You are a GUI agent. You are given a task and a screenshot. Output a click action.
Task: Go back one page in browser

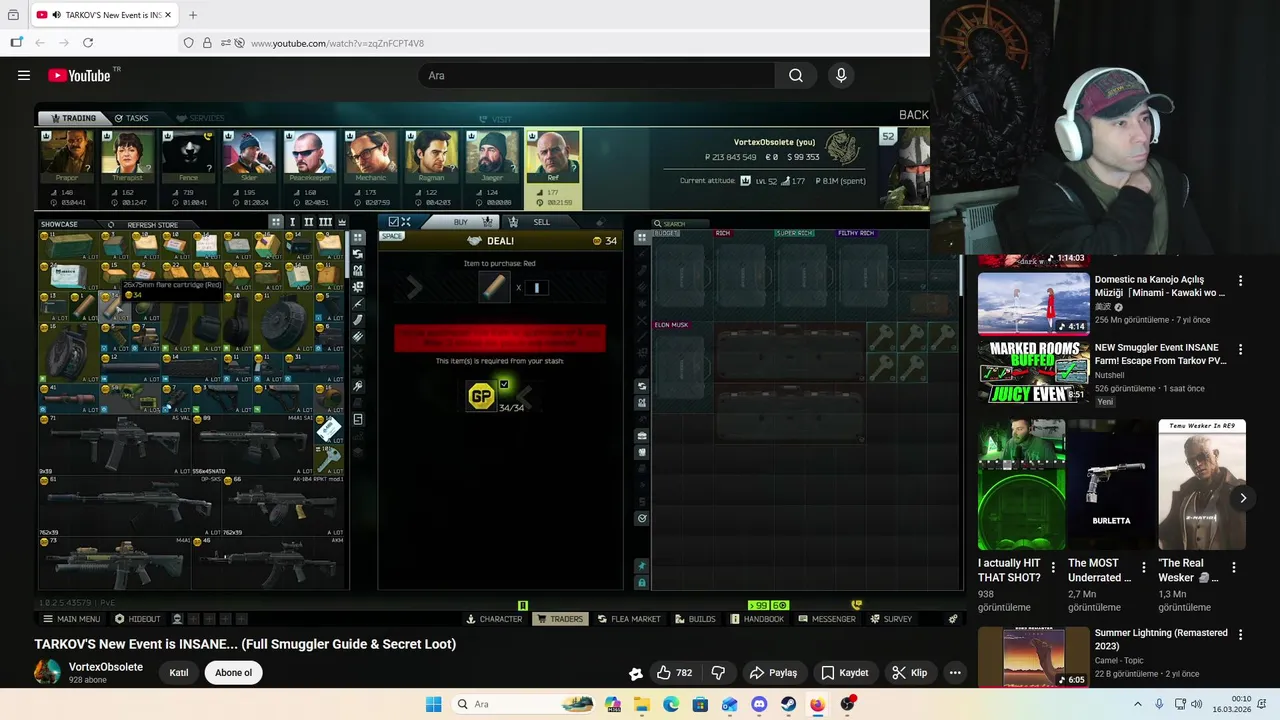click(x=40, y=43)
